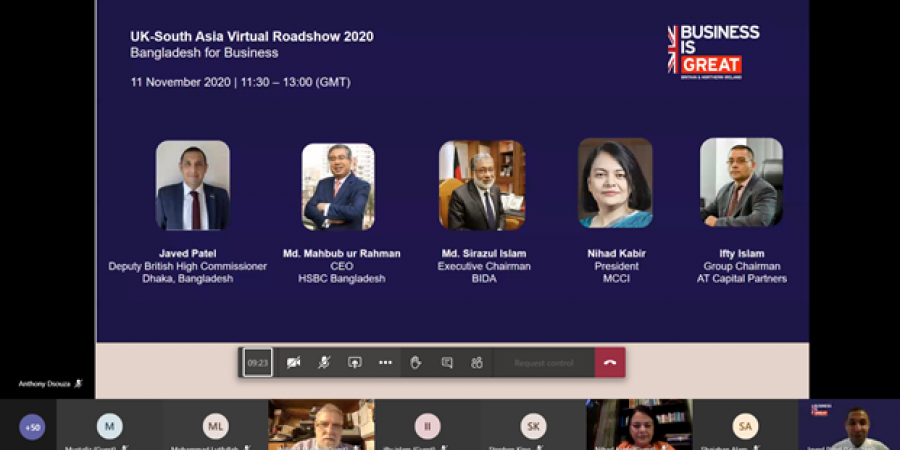The width and height of the screenshot is (900, 450).
Task: Open the +50 additional participants bubble
Action: coord(32,428)
